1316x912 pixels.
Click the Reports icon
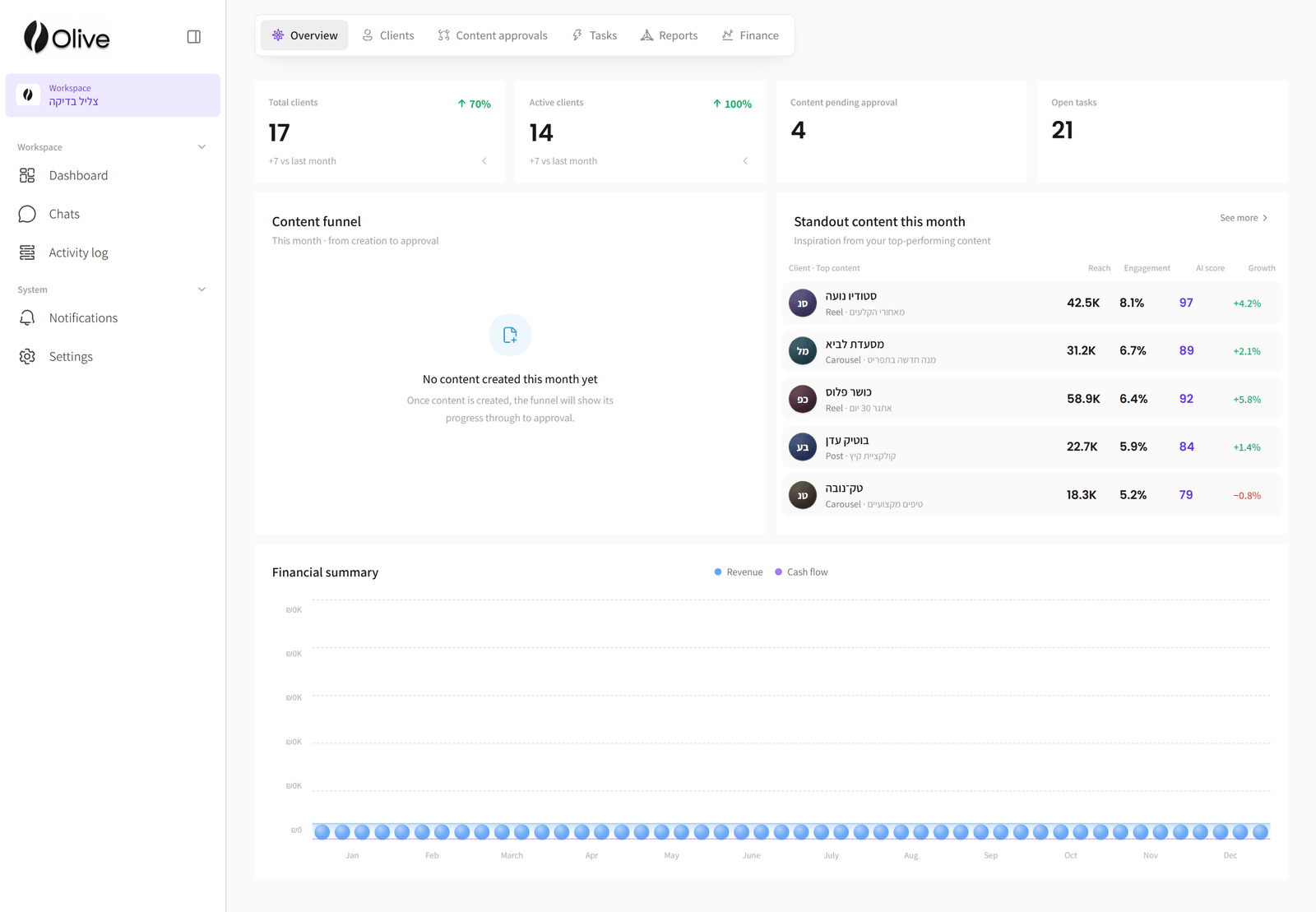click(x=646, y=35)
